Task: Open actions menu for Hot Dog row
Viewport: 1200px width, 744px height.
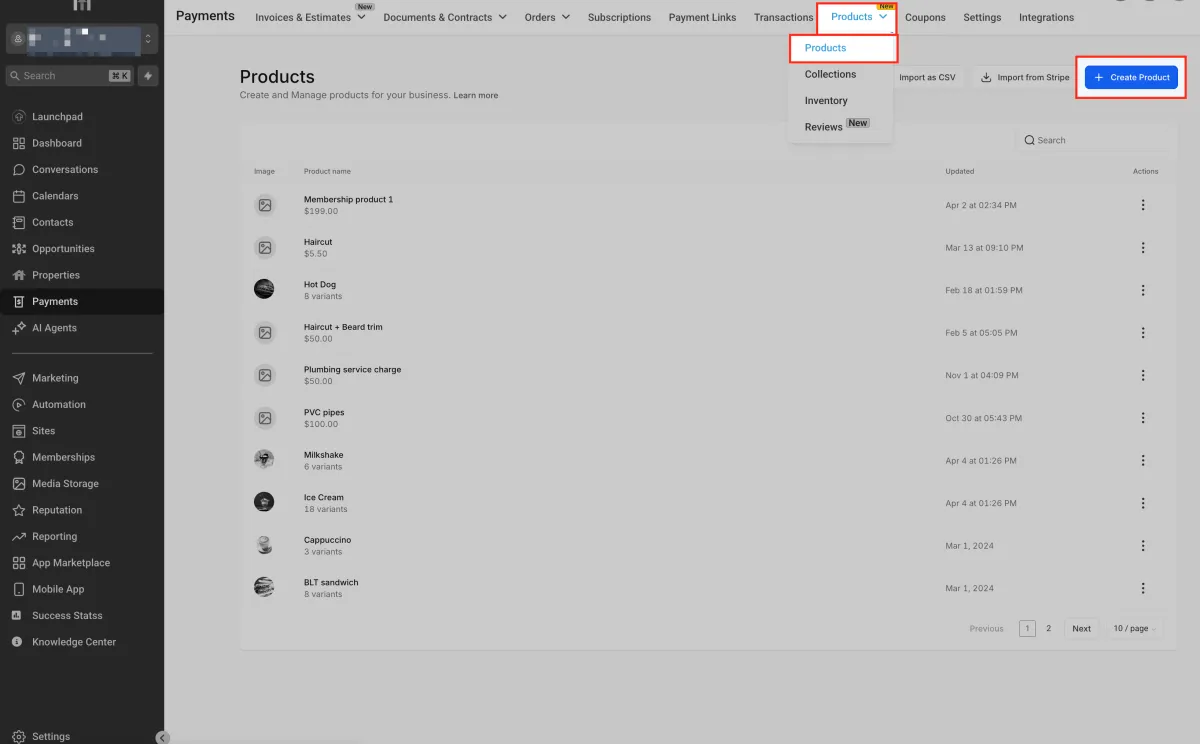Action: (x=1143, y=290)
